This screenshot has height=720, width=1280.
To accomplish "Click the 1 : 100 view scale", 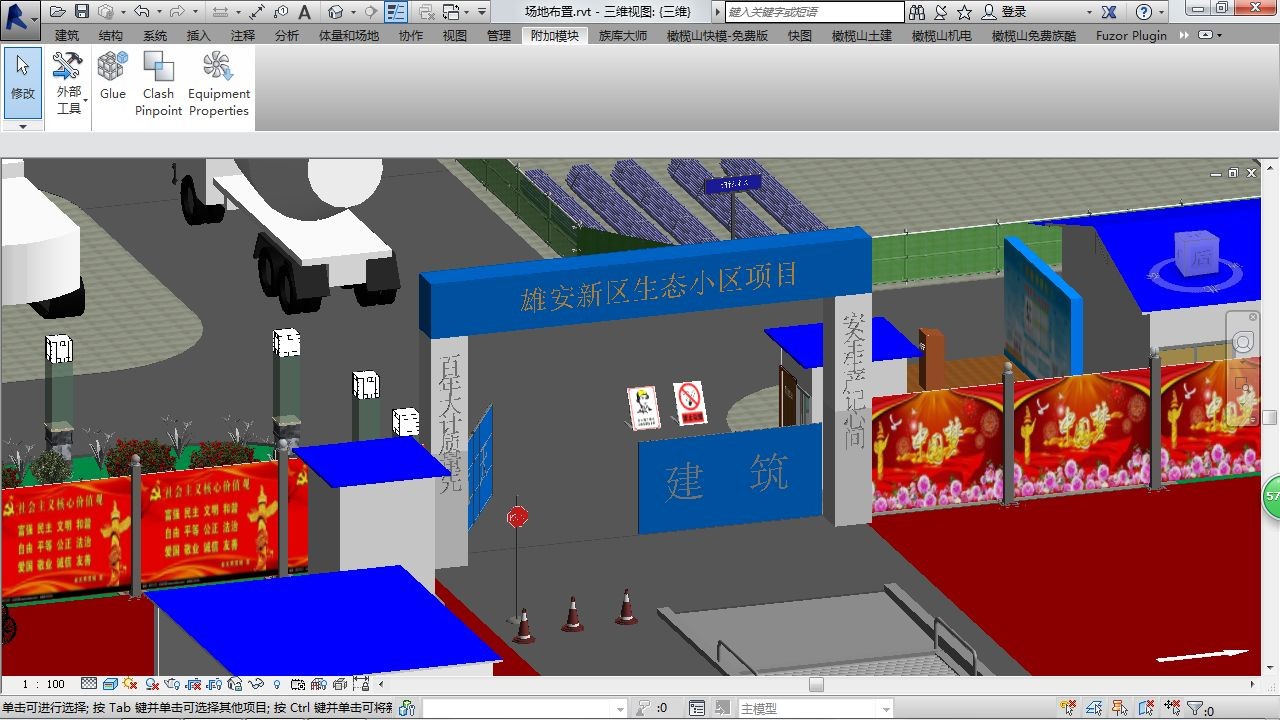I will [x=43, y=684].
